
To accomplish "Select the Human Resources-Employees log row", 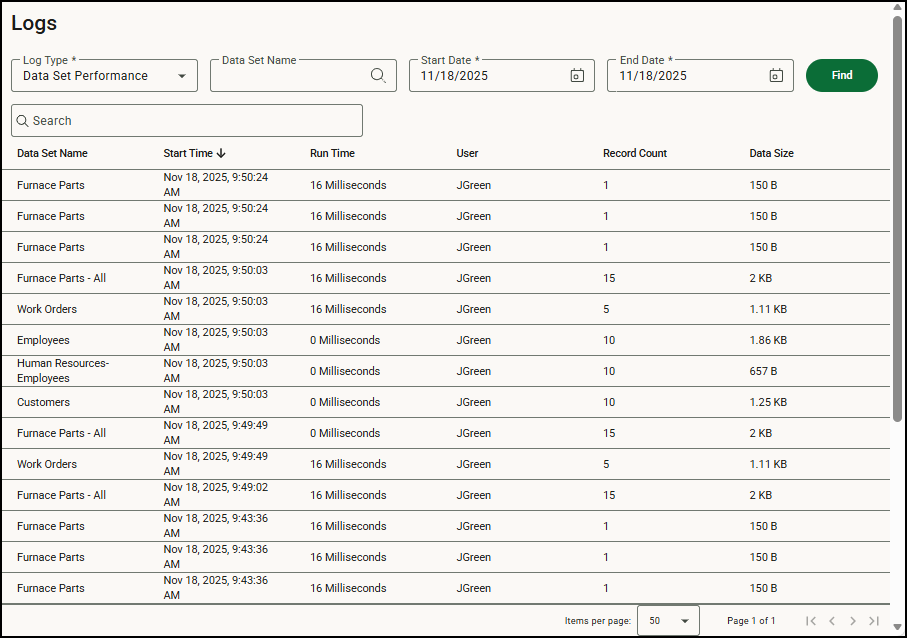I will (x=63, y=371).
